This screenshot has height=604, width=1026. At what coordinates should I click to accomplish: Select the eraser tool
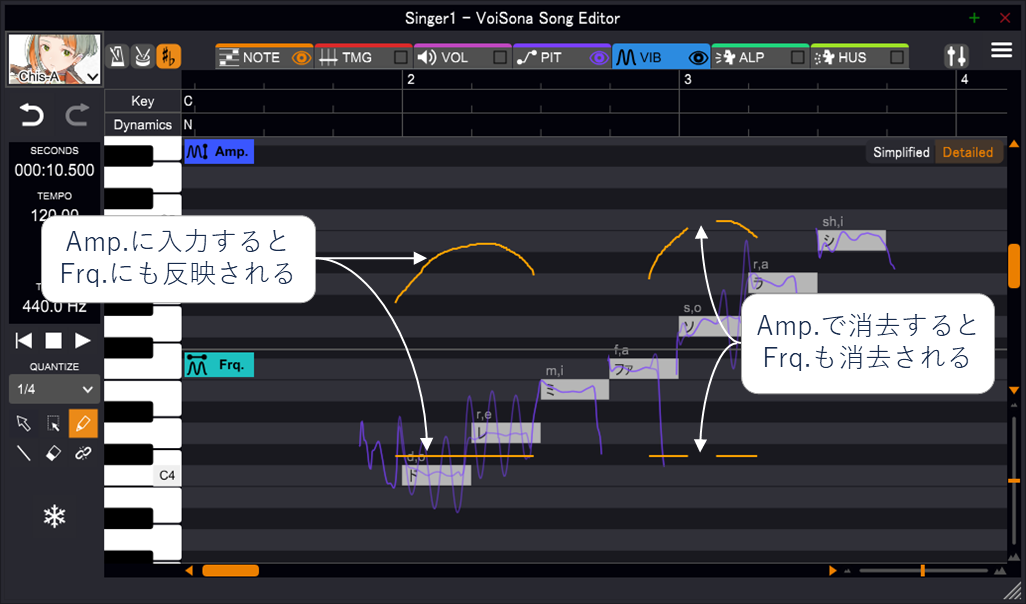[53, 453]
